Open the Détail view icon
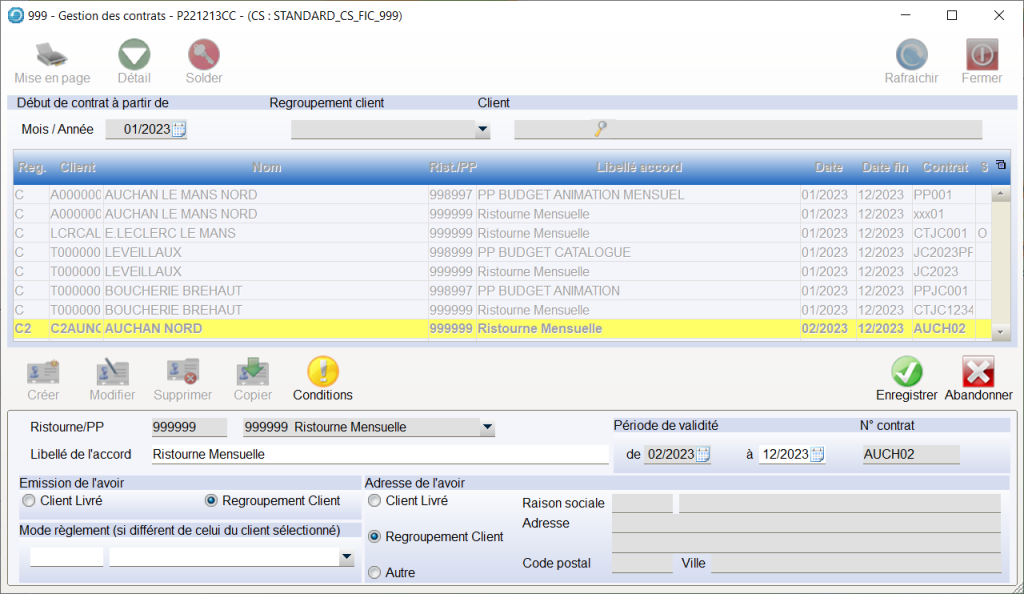 134,55
